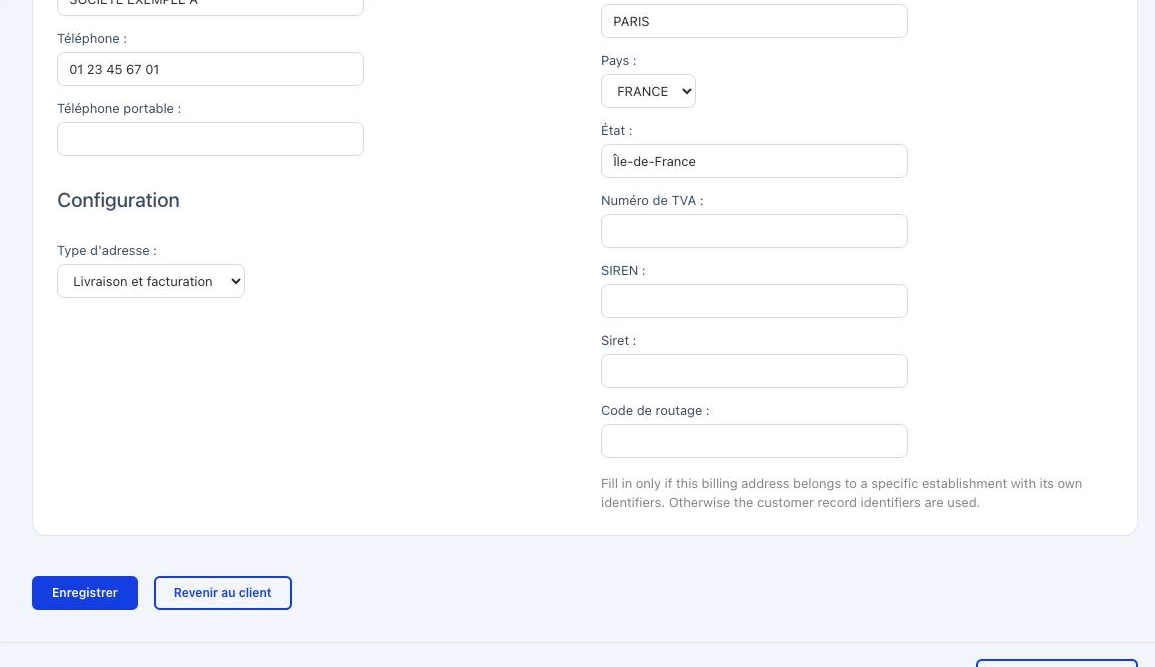Expand the Type d'adresse dropdown
Screen dimensions: 1155x667
click(151, 281)
